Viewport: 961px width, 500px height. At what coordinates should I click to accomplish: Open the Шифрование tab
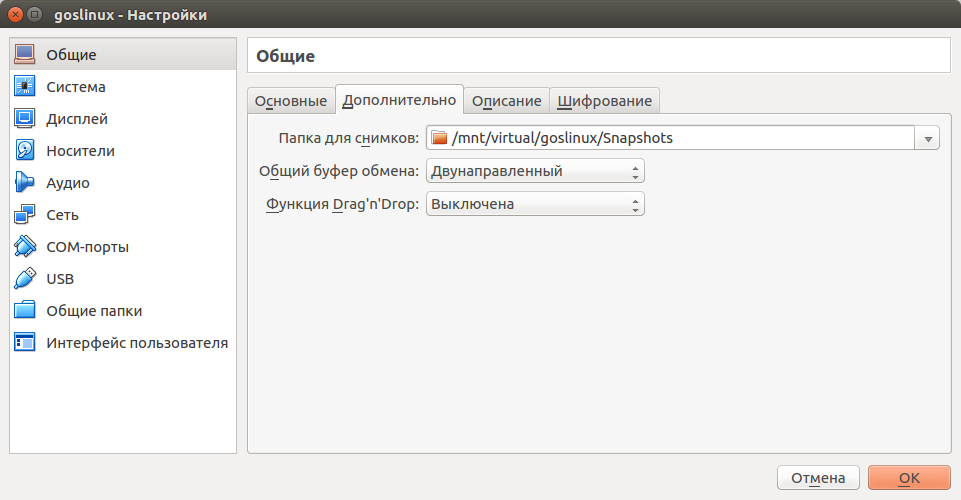[x=604, y=101]
